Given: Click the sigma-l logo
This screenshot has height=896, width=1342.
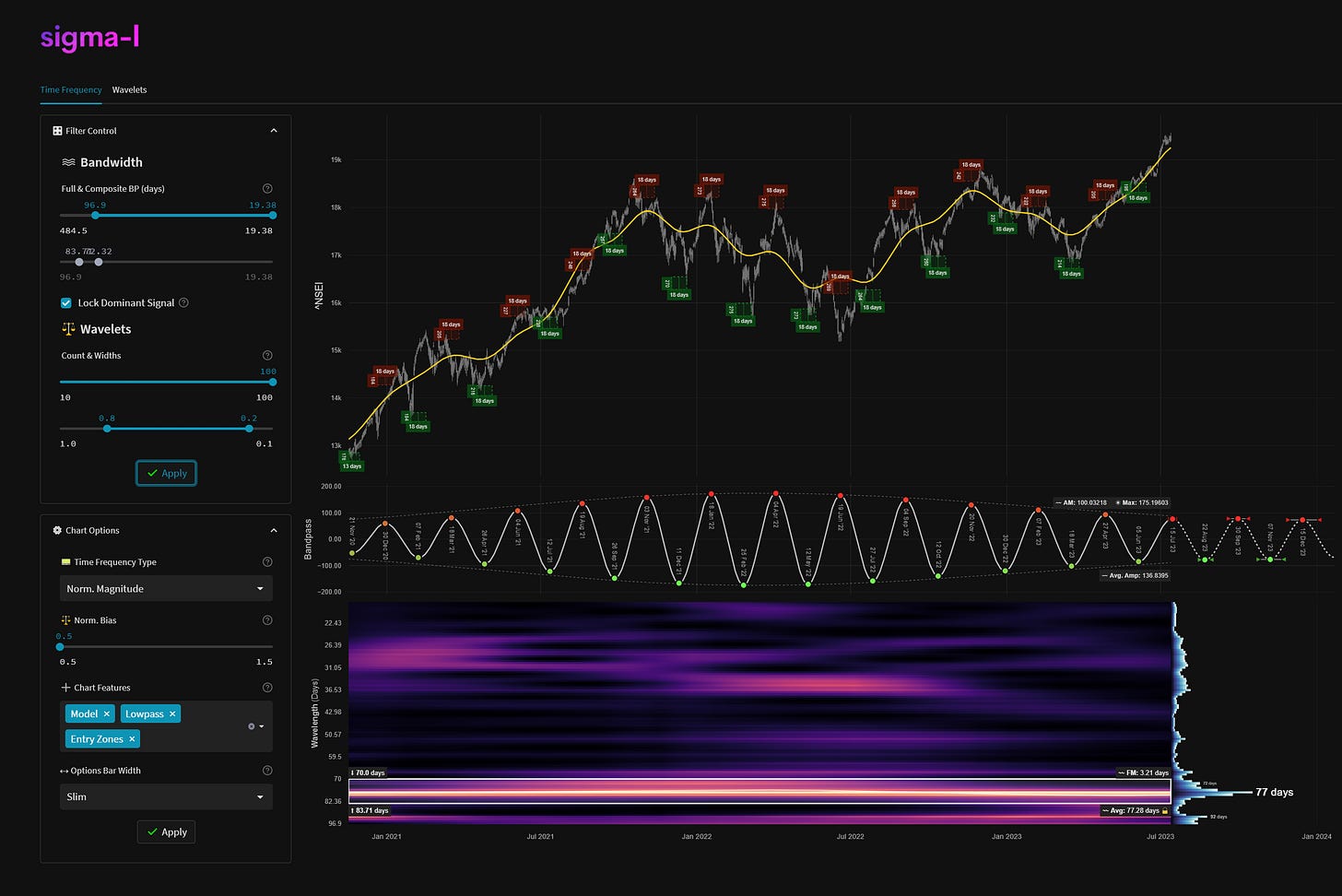Looking at the screenshot, I should [89, 38].
